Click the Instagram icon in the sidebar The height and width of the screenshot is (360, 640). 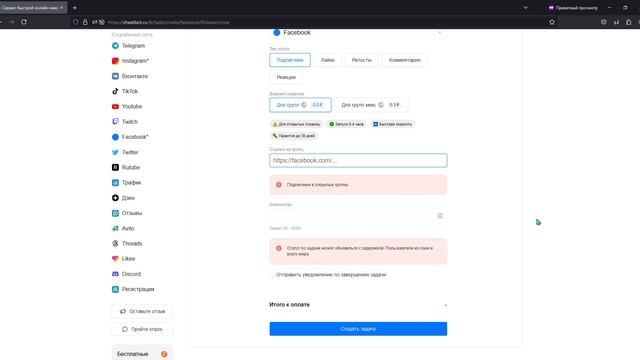(x=115, y=61)
